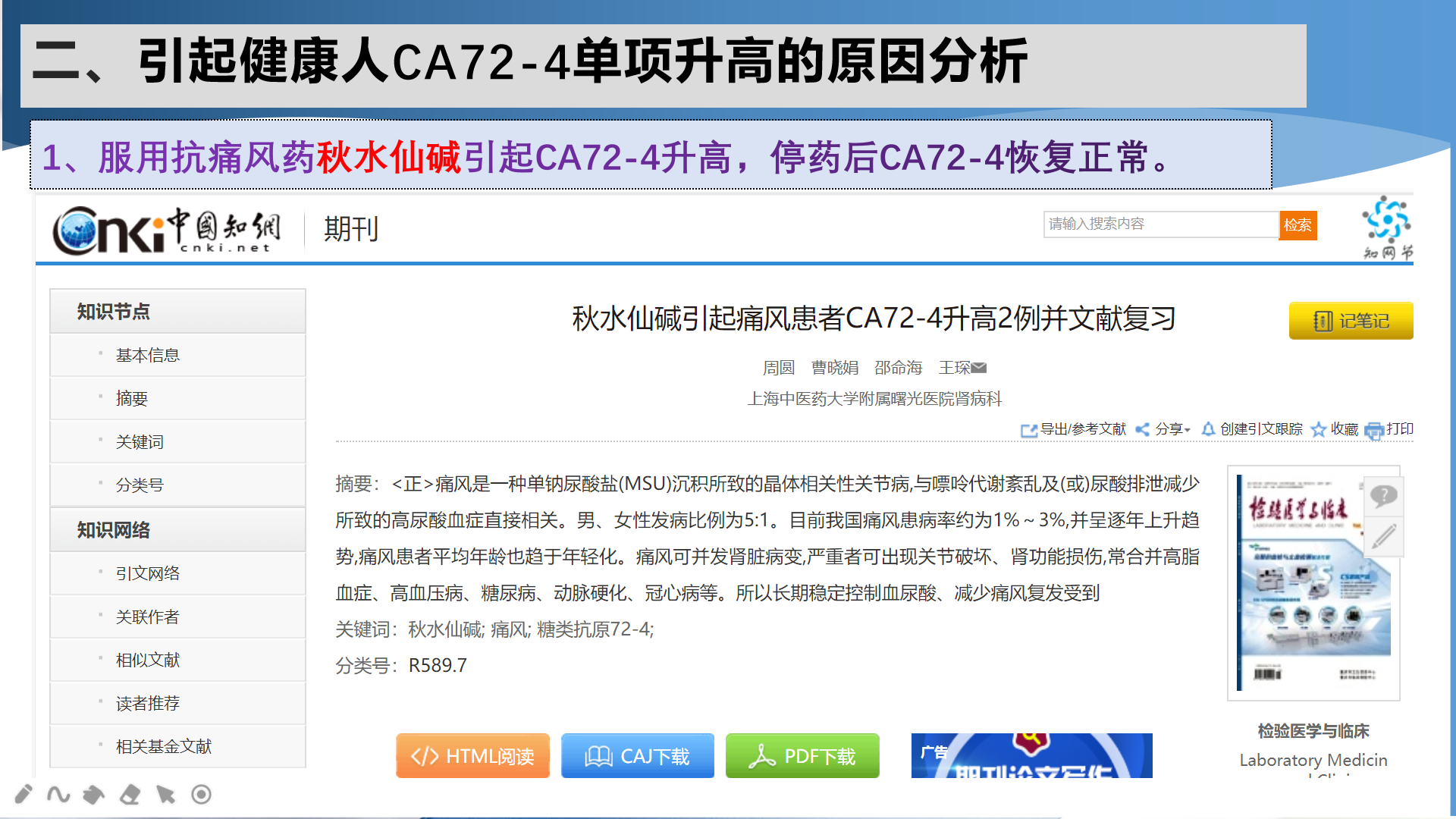The width and height of the screenshot is (1456, 819).
Task: Select the highlighter annotation tool
Action: pyautogui.click(x=93, y=795)
